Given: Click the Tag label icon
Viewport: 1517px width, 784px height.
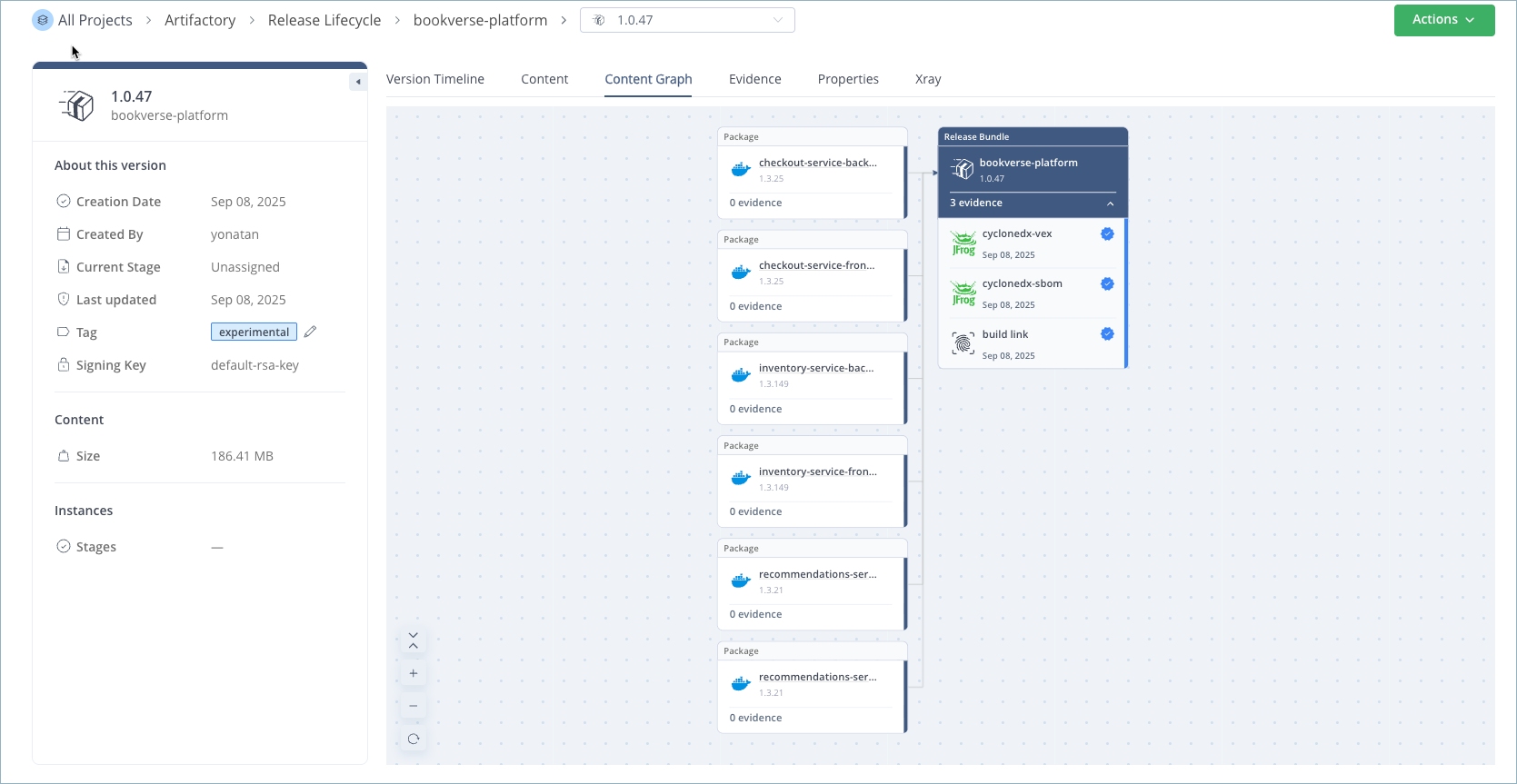Looking at the screenshot, I should tap(64, 332).
